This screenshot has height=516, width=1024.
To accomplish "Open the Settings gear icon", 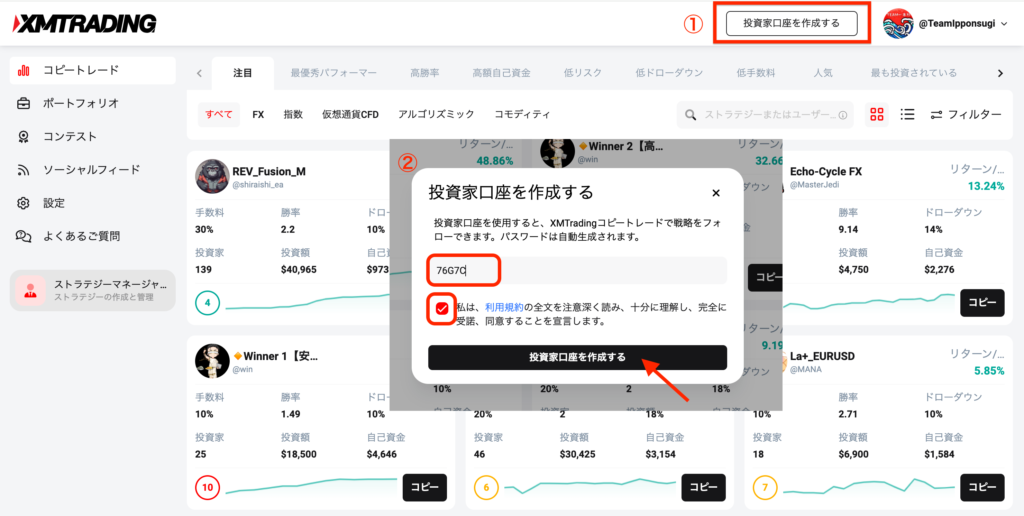I will (24, 203).
